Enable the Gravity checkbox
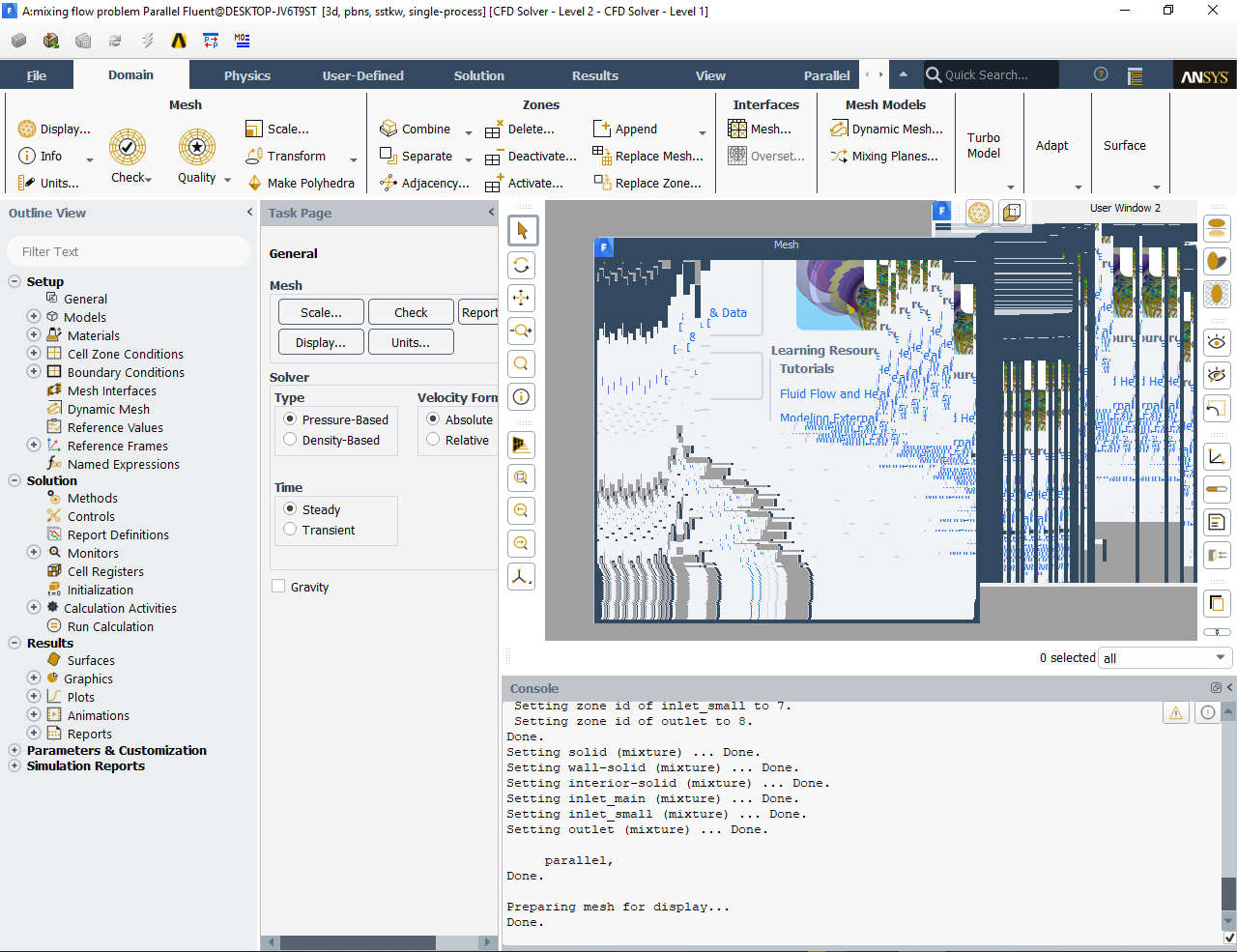The image size is (1237, 952). click(x=279, y=587)
